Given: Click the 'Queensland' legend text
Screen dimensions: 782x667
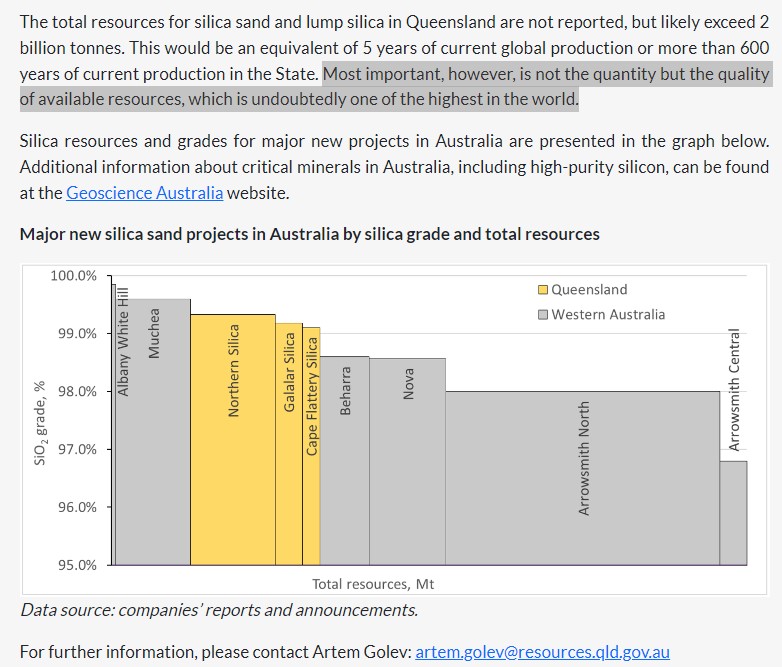Looking at the screenshot, I should pyautogui.click(x=589, y=290).
